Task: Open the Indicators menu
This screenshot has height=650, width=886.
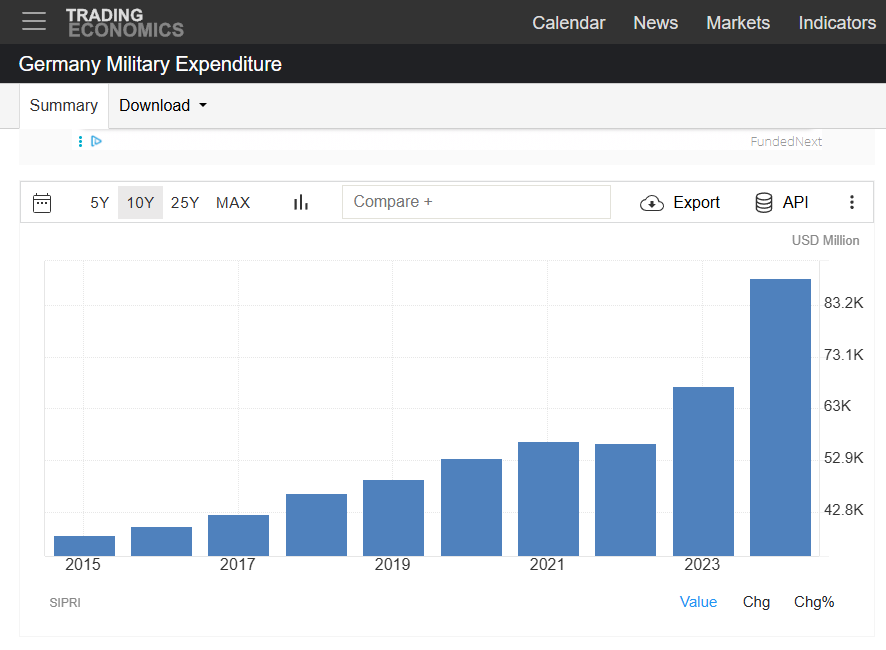Action: coord(837,22)
